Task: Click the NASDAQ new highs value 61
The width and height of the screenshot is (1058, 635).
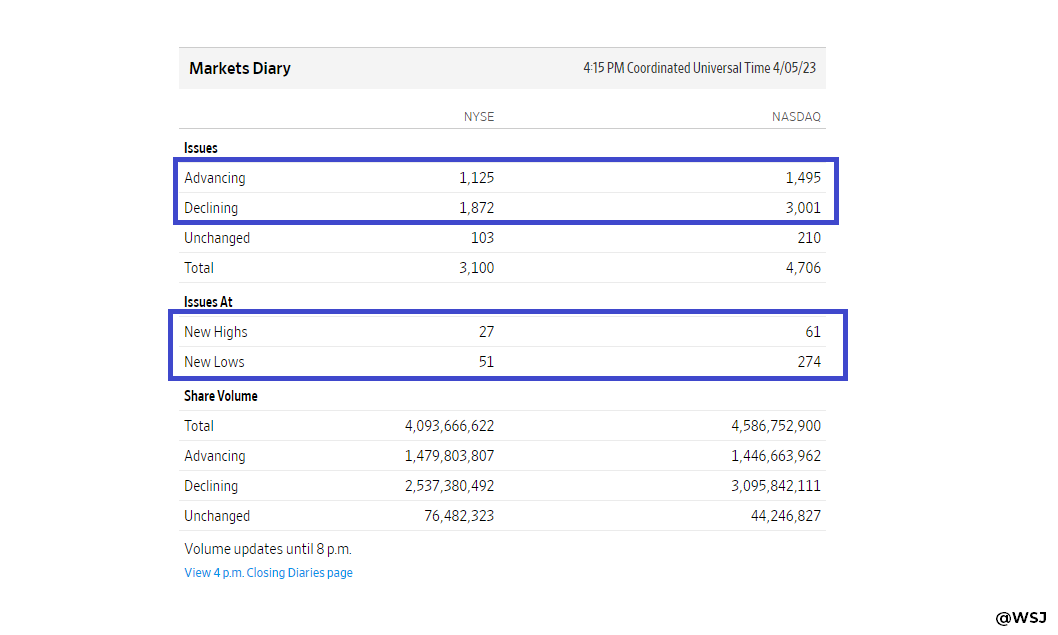Action: tap(813, 332)
